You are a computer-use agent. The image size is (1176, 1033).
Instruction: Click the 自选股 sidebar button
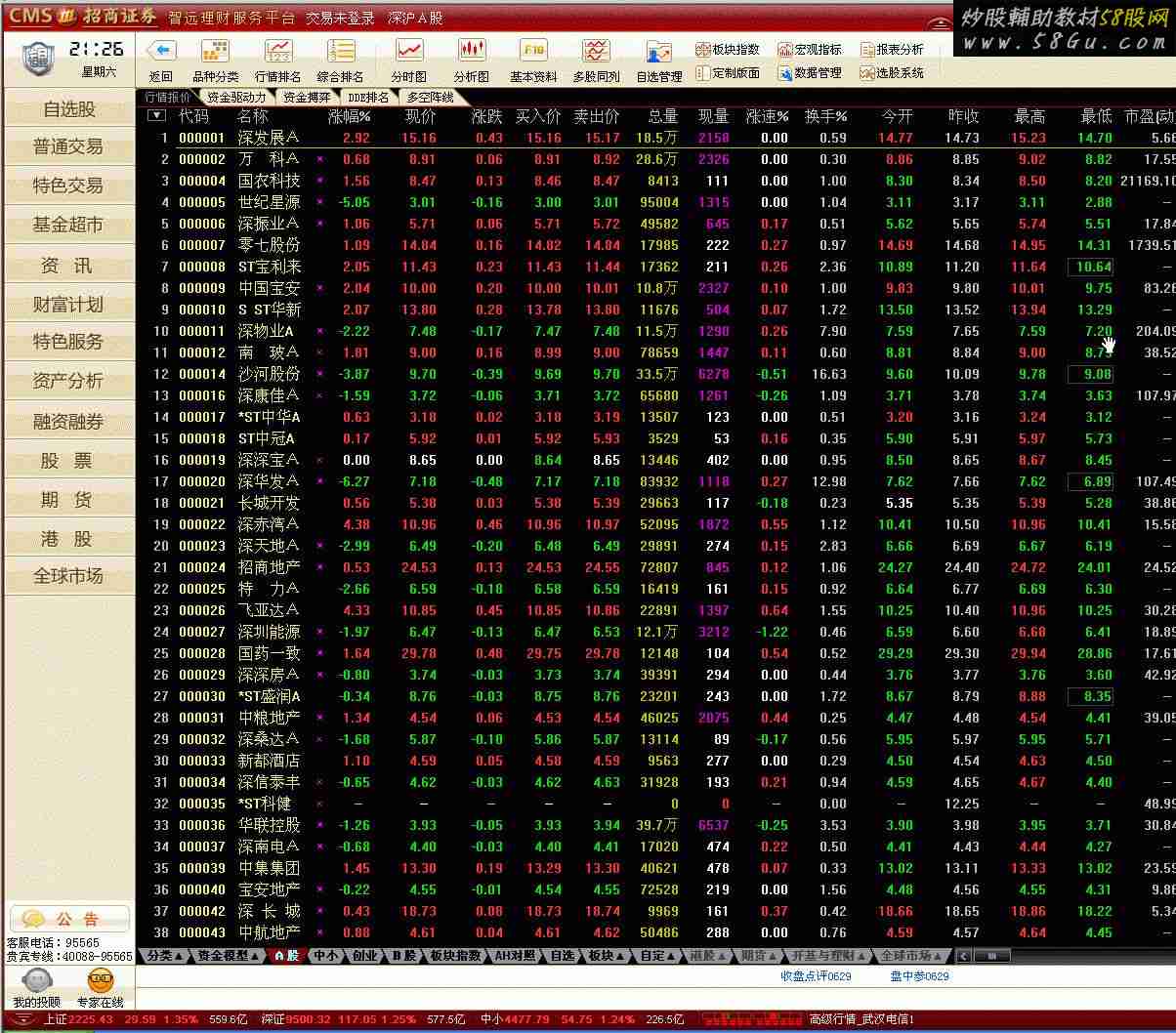click(x=69, y=109)
